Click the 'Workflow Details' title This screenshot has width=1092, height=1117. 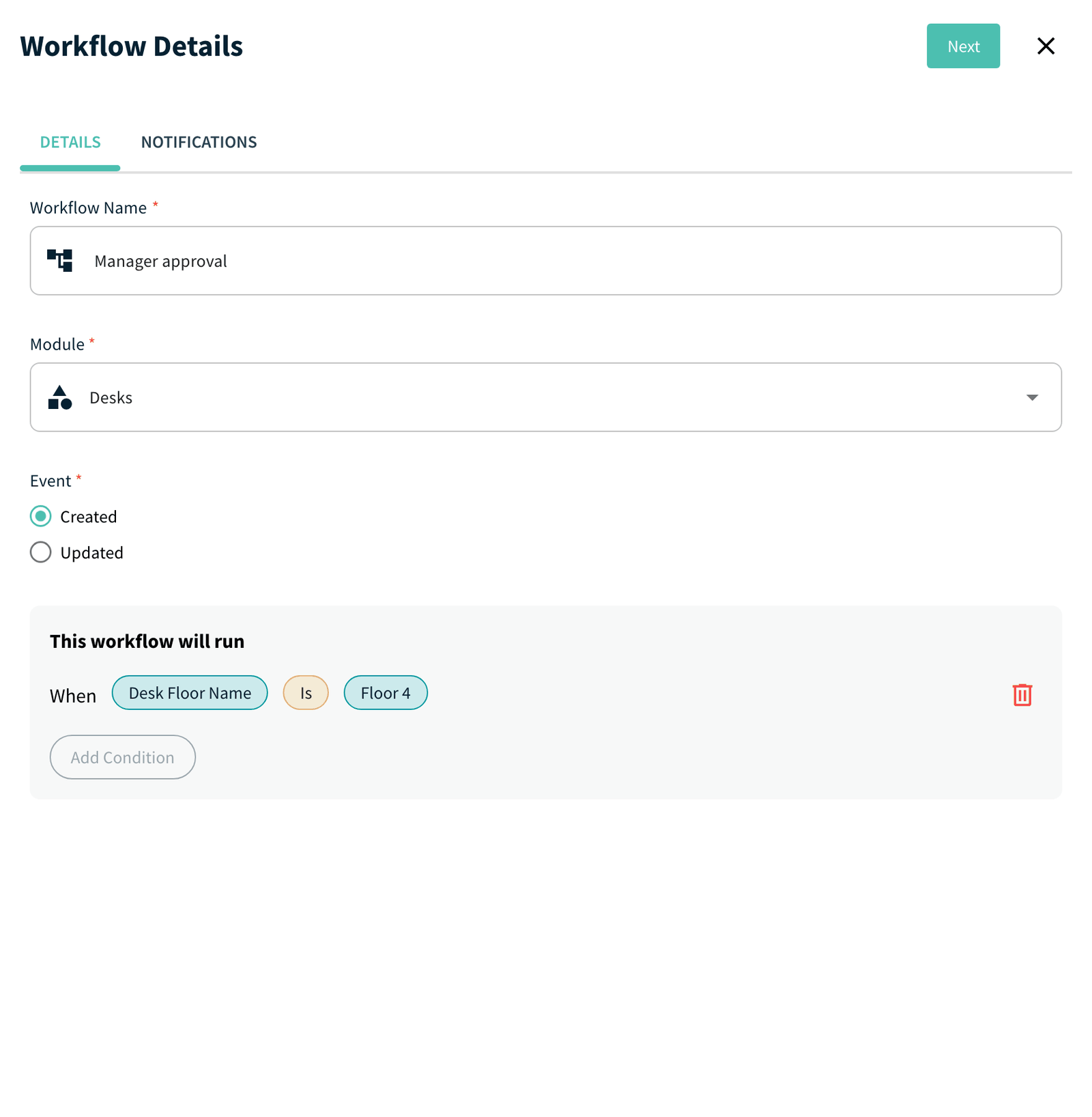click(x=132, y=46)
